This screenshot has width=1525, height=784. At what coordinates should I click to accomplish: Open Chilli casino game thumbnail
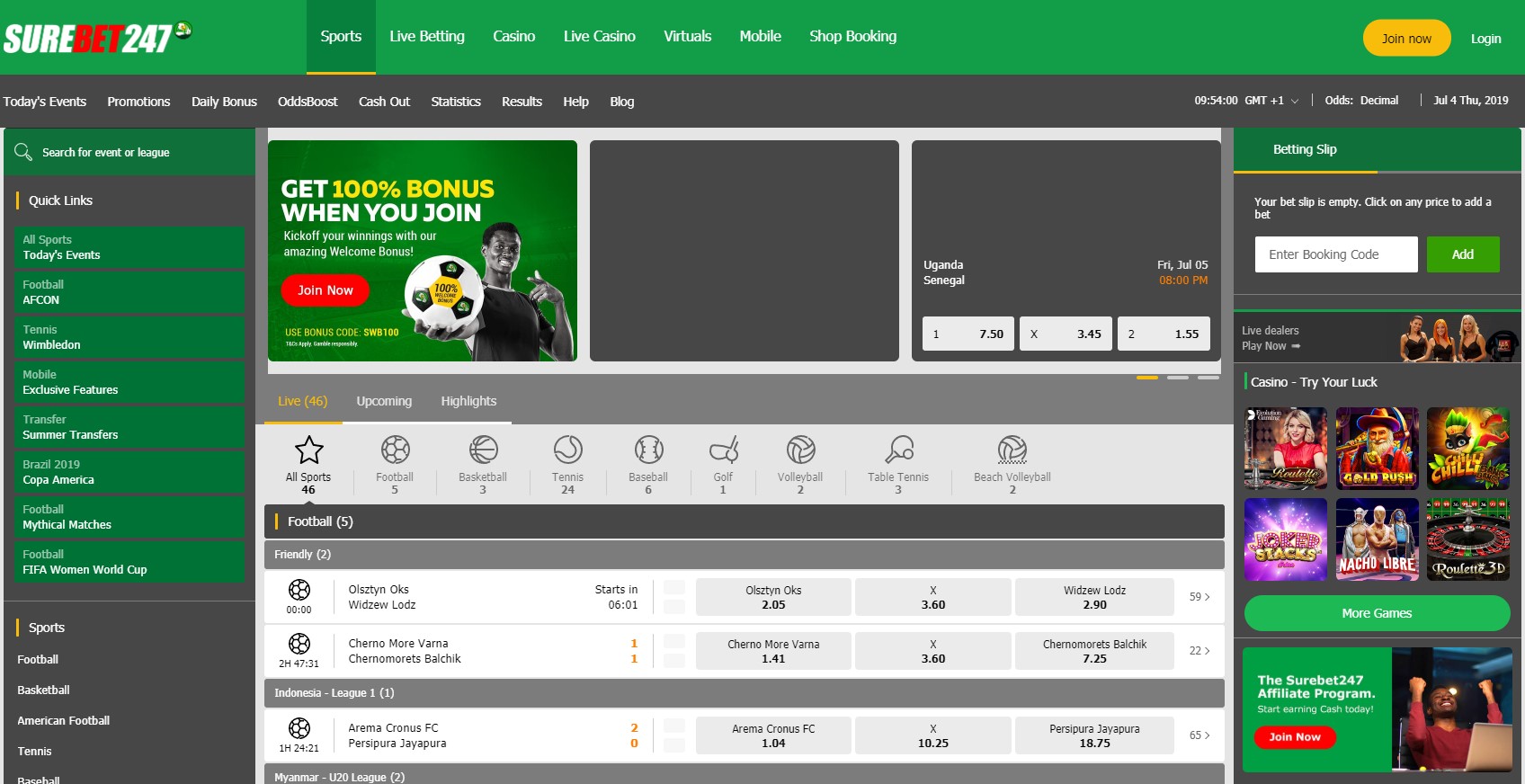(1468, 449)
